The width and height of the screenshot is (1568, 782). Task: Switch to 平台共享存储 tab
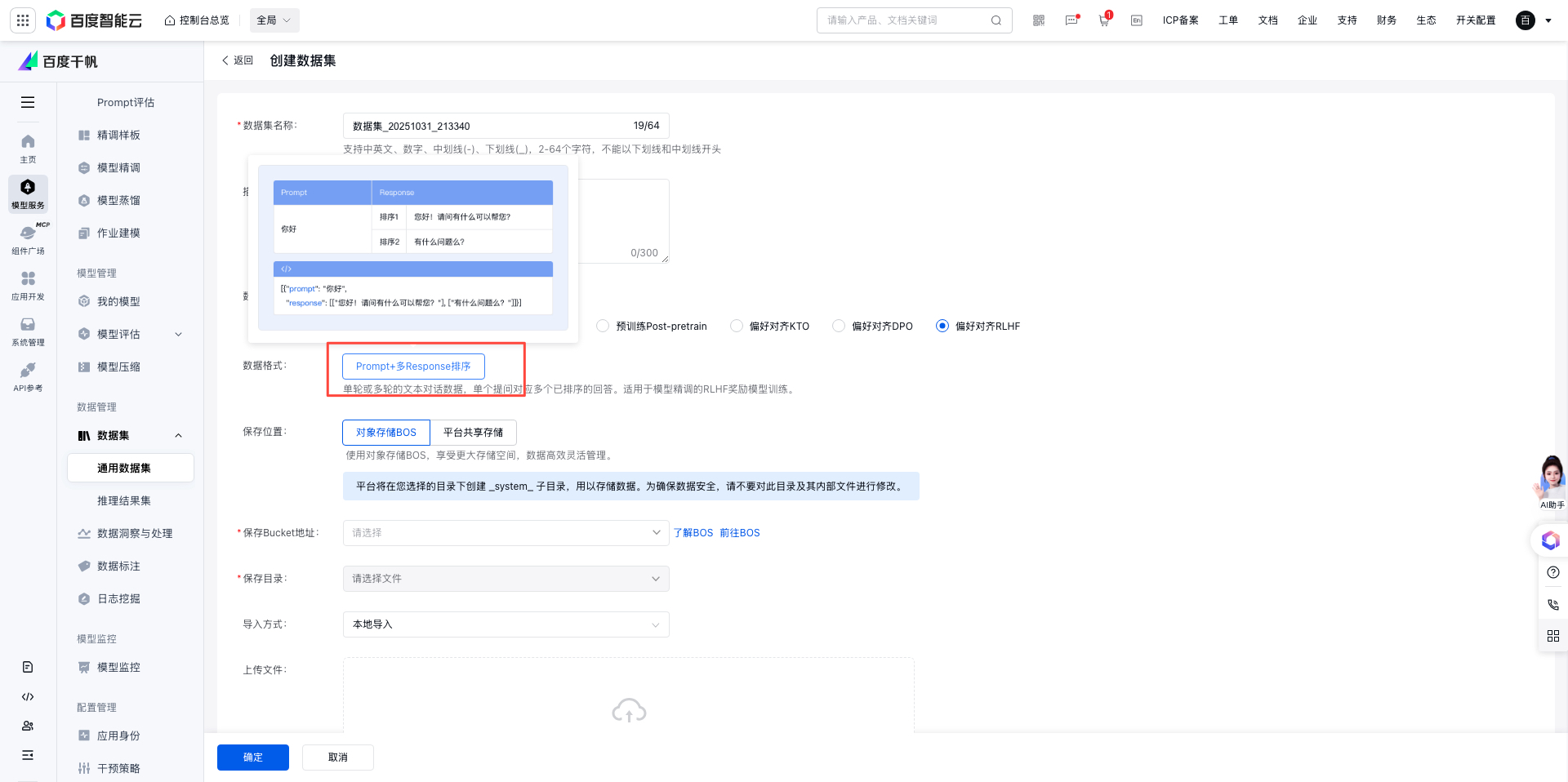473,433
